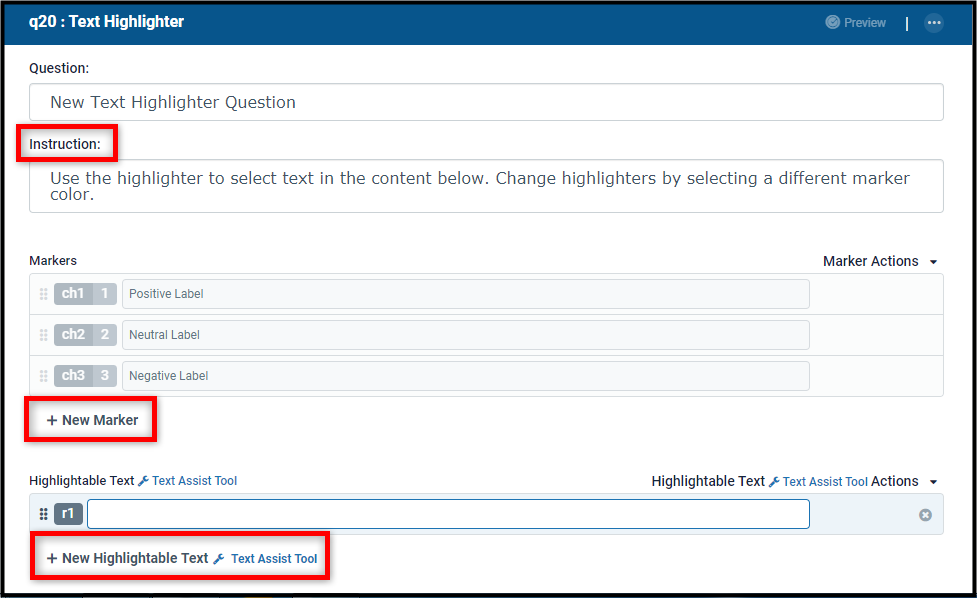Open the three-dots options menu in header
The height and width of the screenshot is (598, 977).
click(x=933, y=23)
